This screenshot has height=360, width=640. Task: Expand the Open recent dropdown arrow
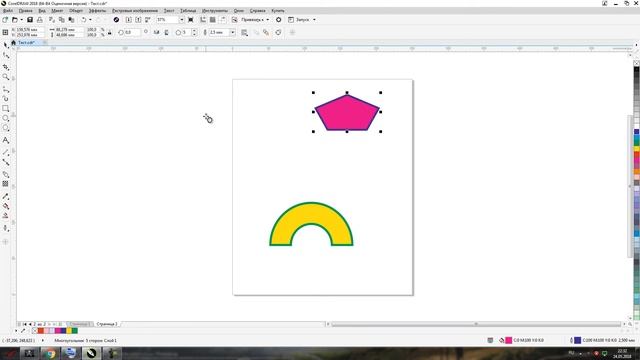tap(21, 20)
